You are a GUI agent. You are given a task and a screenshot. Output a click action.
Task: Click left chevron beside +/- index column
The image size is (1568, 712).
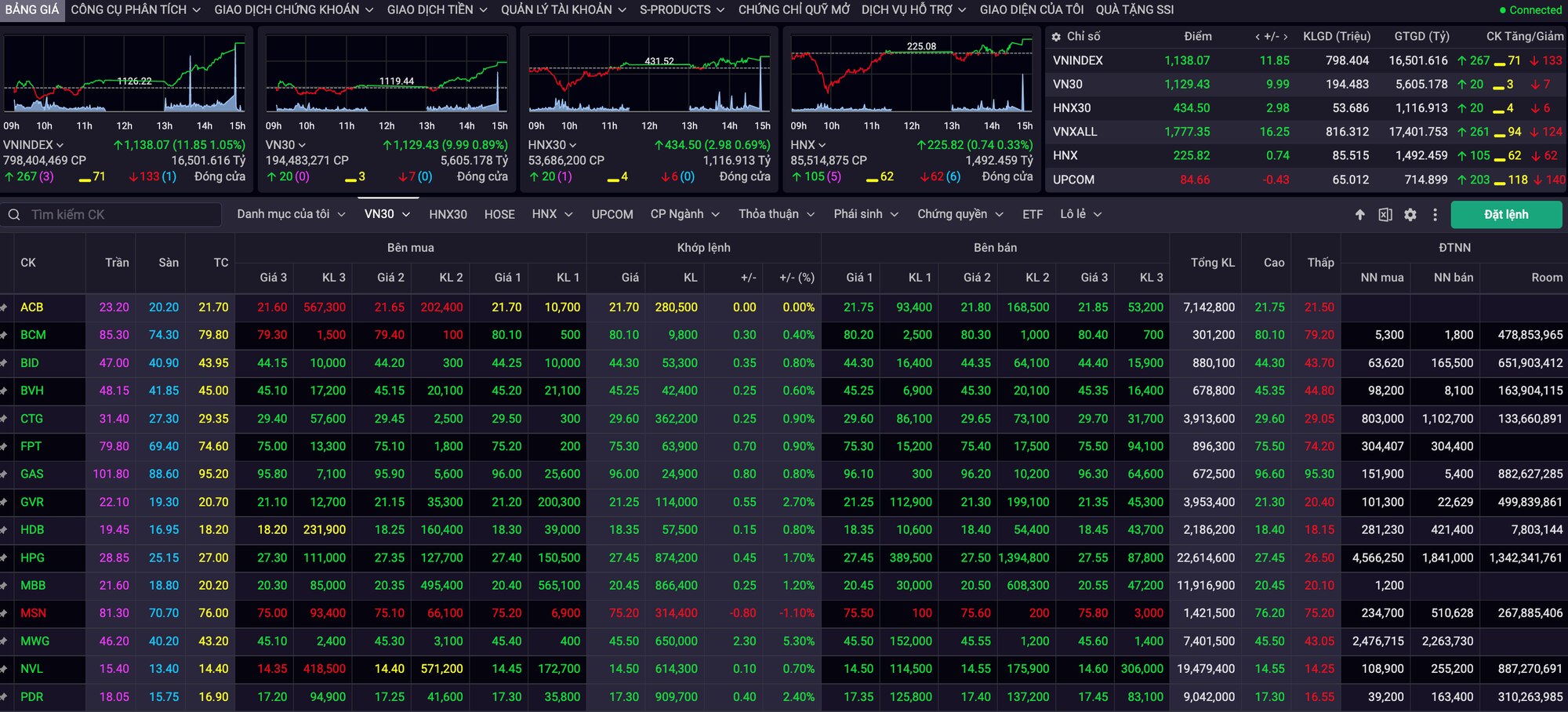tap(1258, 37)
